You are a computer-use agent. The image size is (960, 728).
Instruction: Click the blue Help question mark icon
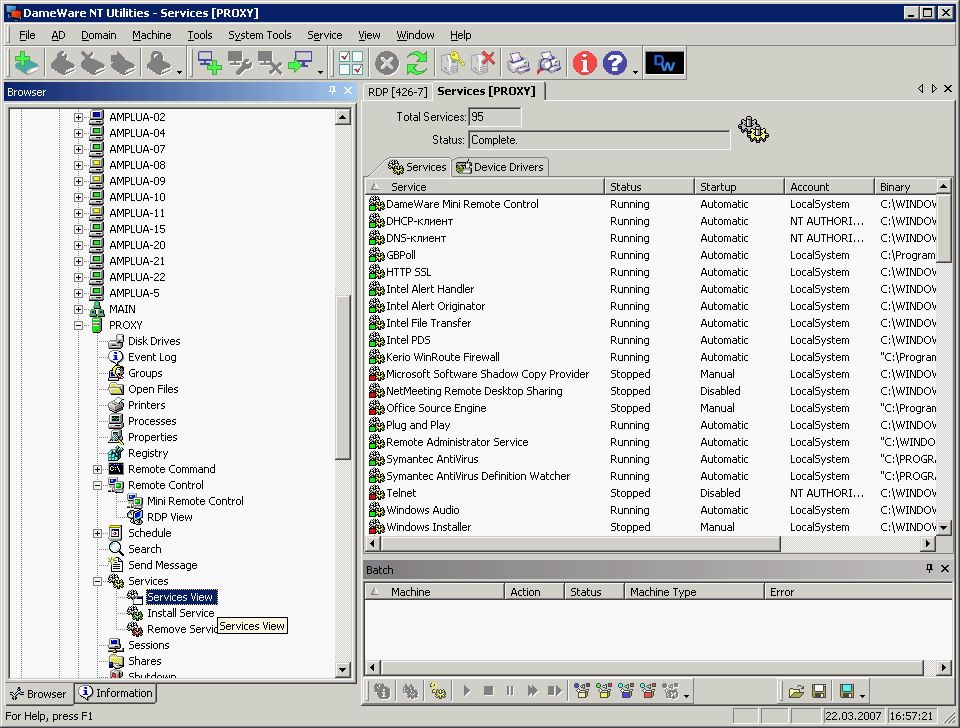(613, 62)
